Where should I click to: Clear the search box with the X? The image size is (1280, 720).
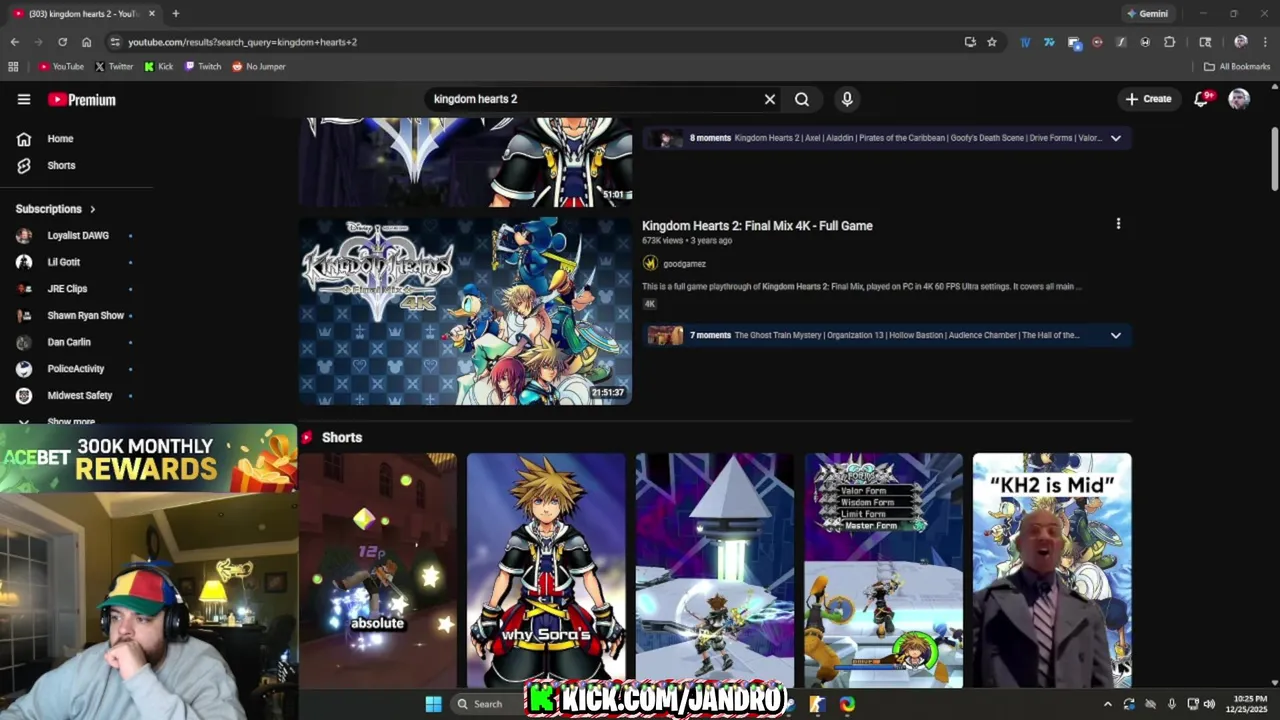click(770, 99)
